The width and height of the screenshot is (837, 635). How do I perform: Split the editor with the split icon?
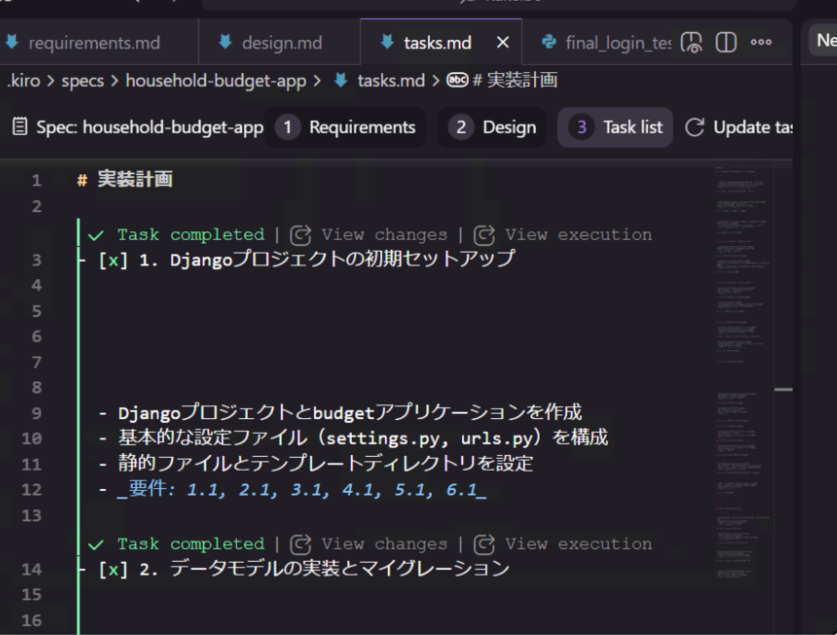(x=726, y=42)
